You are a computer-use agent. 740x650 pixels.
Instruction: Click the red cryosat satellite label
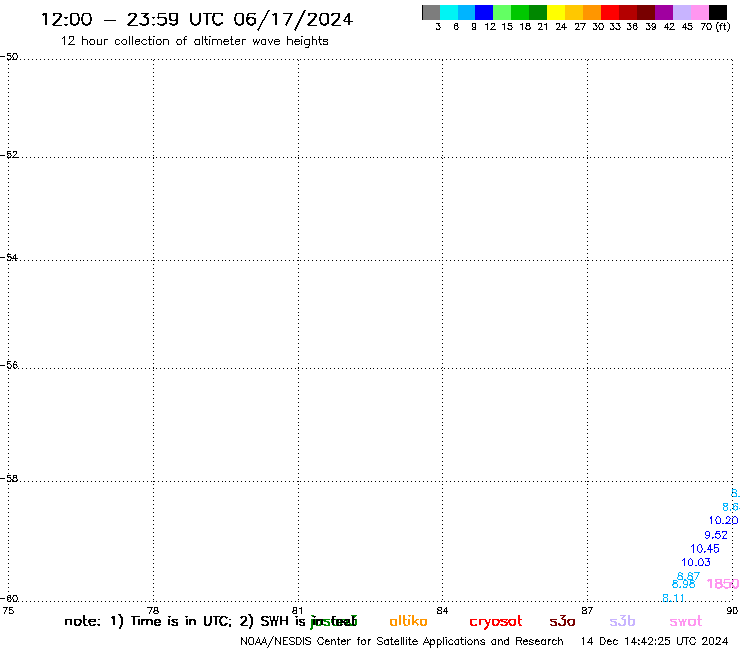coord(496,622)
